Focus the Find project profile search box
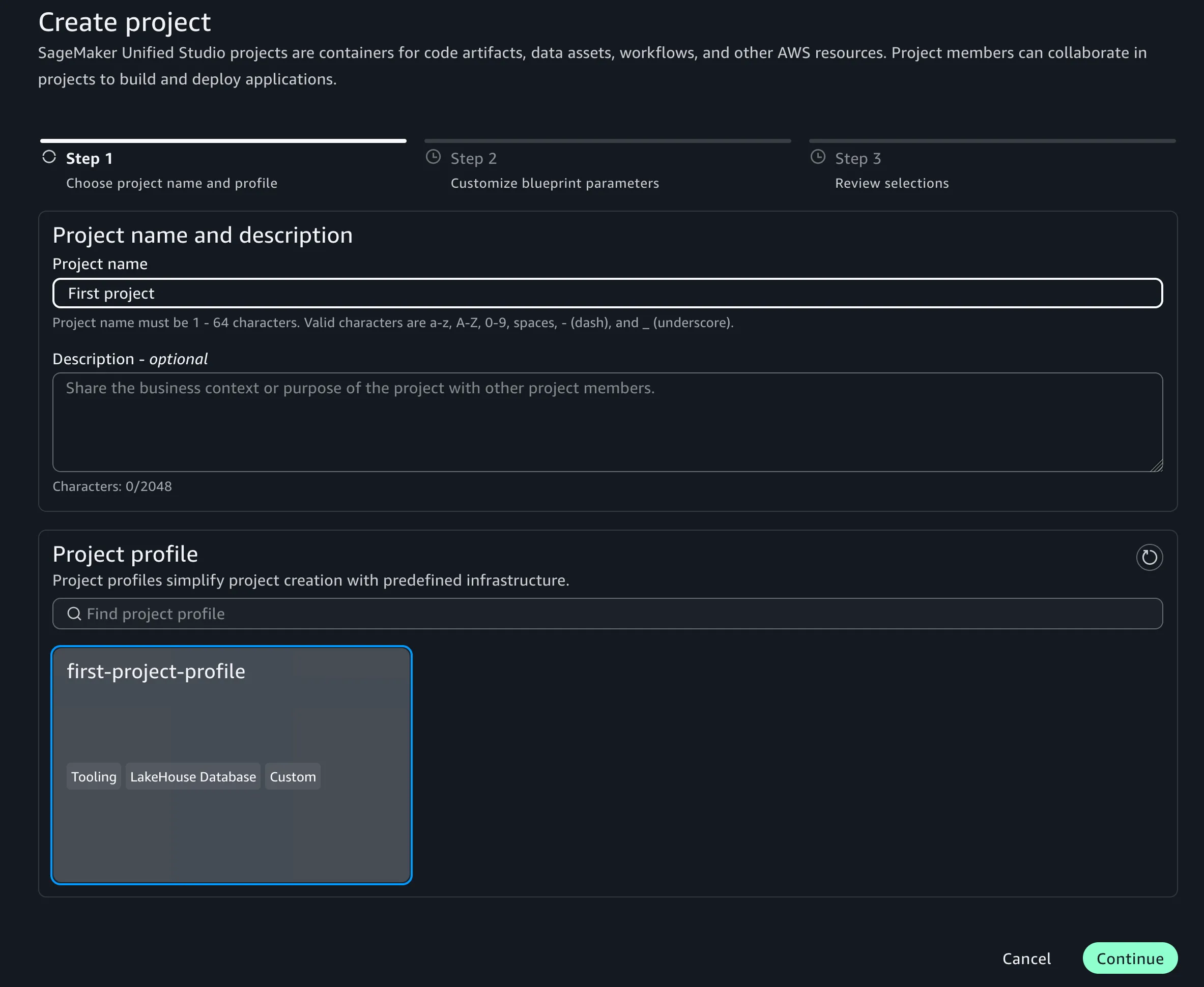This screenshot has height=987, width=1204. 608,614
